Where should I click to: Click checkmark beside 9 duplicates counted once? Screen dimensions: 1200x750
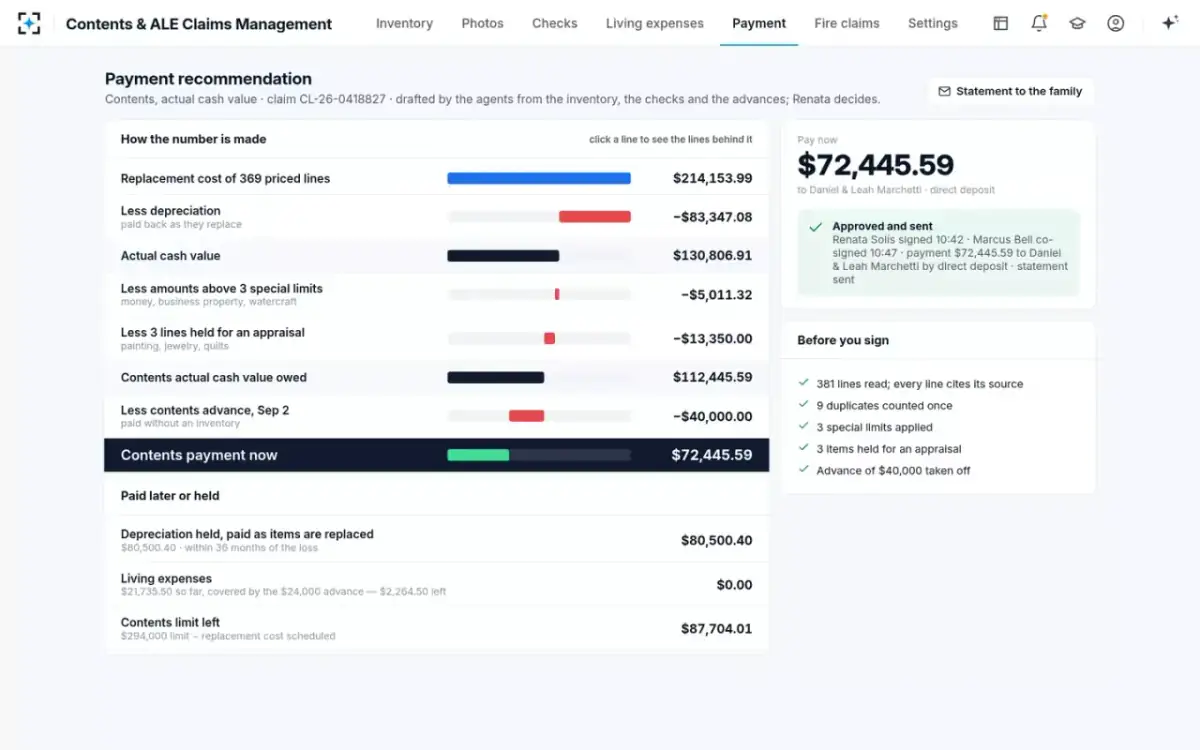click(804, 405)
